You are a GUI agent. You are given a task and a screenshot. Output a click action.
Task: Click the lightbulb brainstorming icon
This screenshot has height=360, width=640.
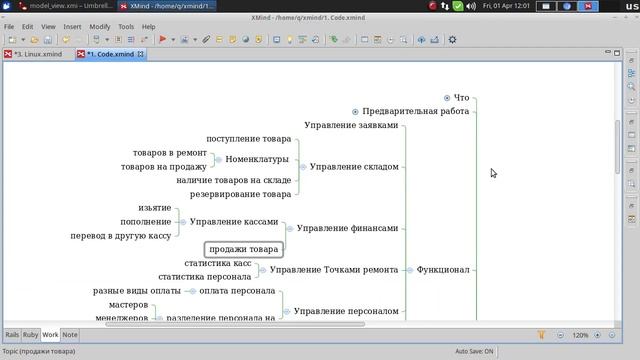[x=289, y=40]
